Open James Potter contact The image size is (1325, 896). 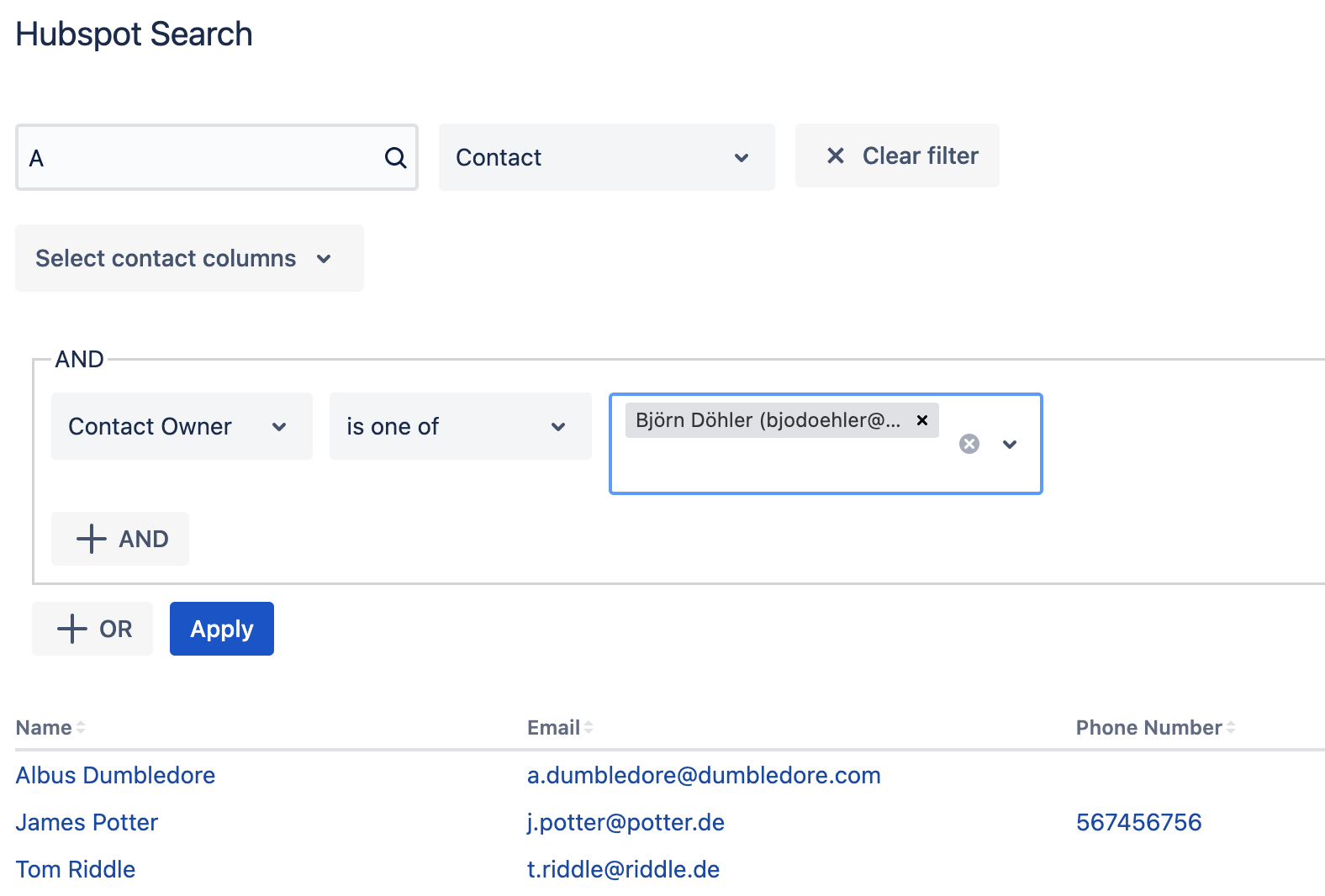pos(87,822)
